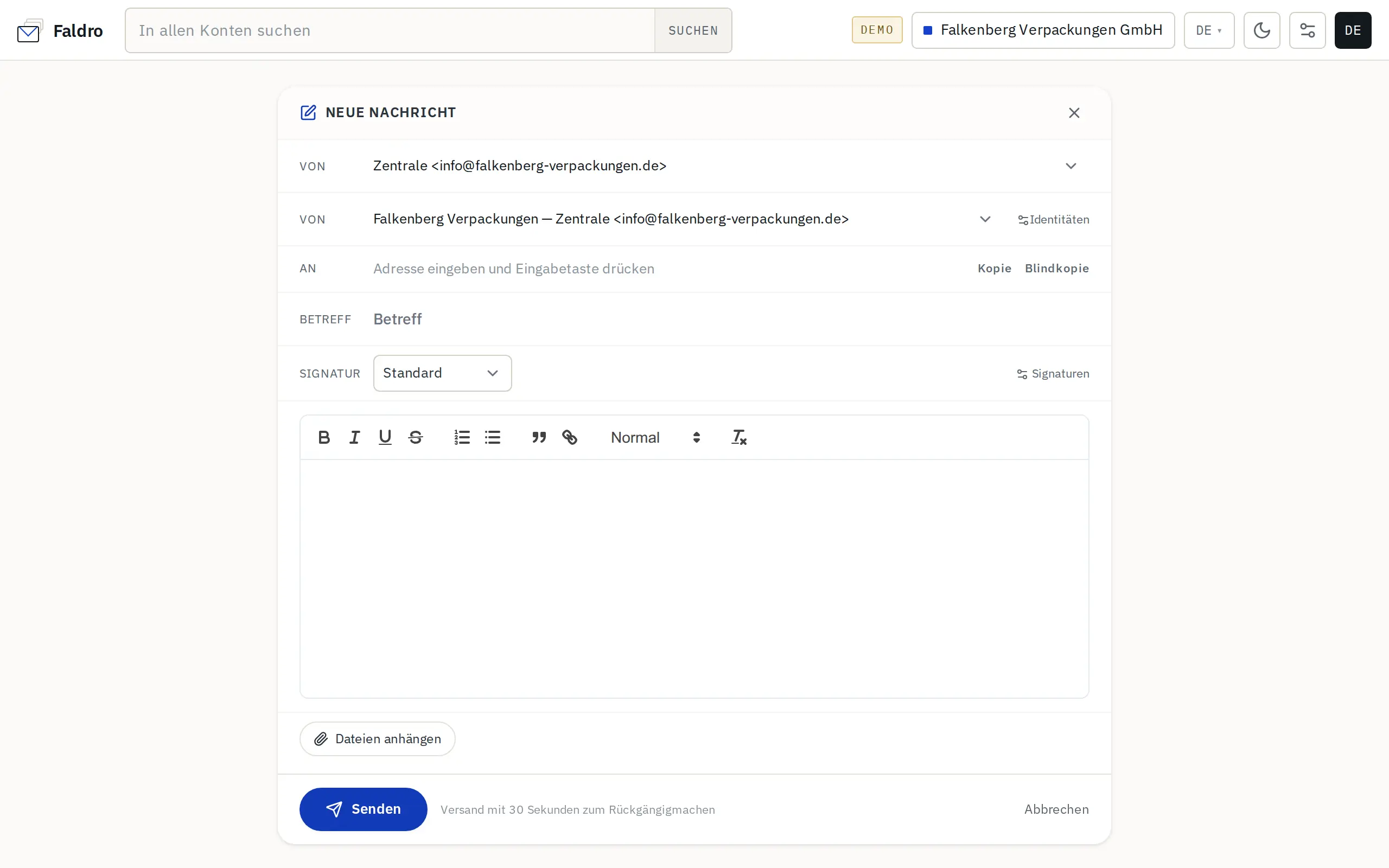
Task: Send the message with Senden
Action: click(364, 809)
